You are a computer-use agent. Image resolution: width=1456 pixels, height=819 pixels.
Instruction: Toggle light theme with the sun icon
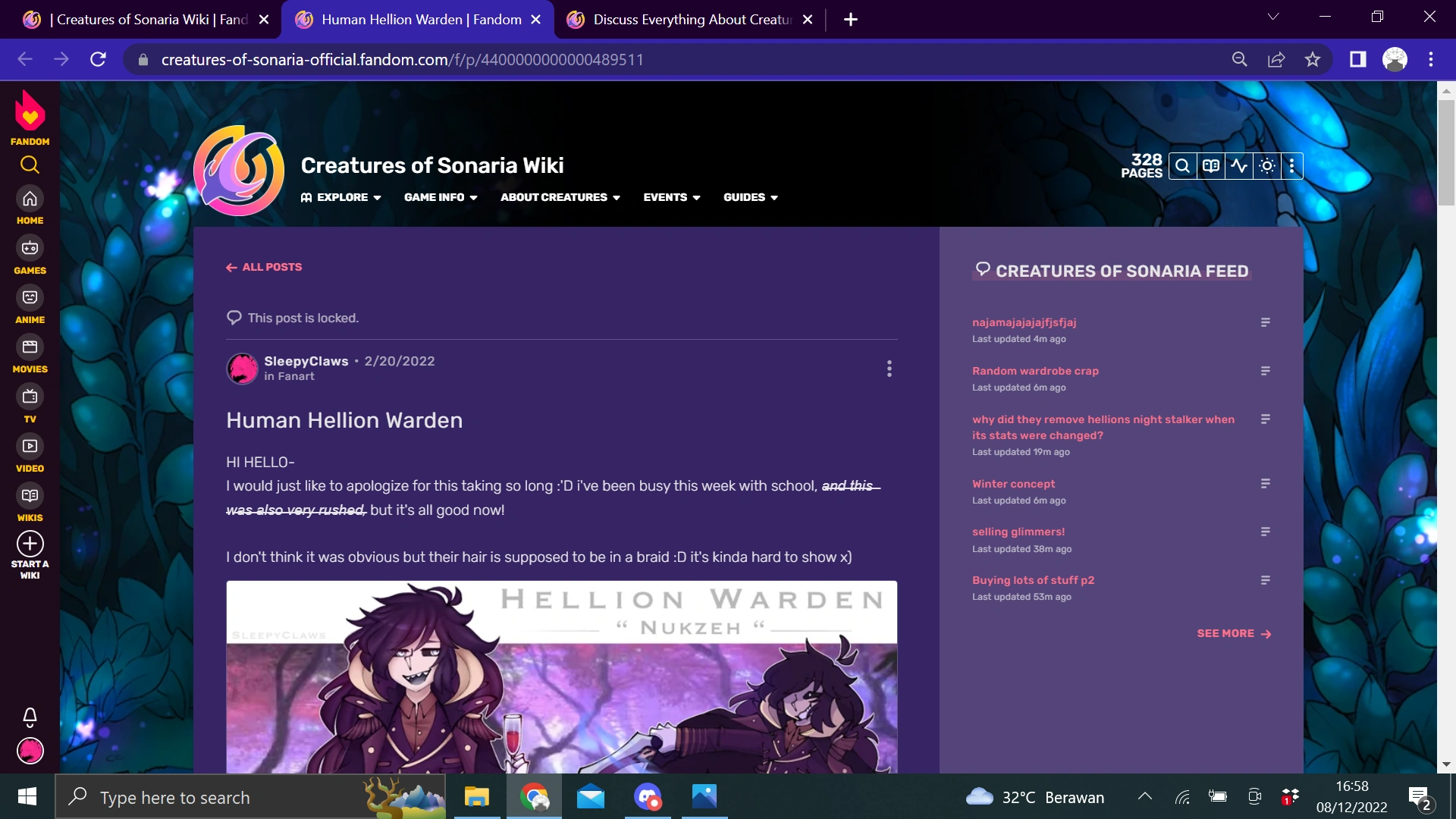[x=1266, y=165]
